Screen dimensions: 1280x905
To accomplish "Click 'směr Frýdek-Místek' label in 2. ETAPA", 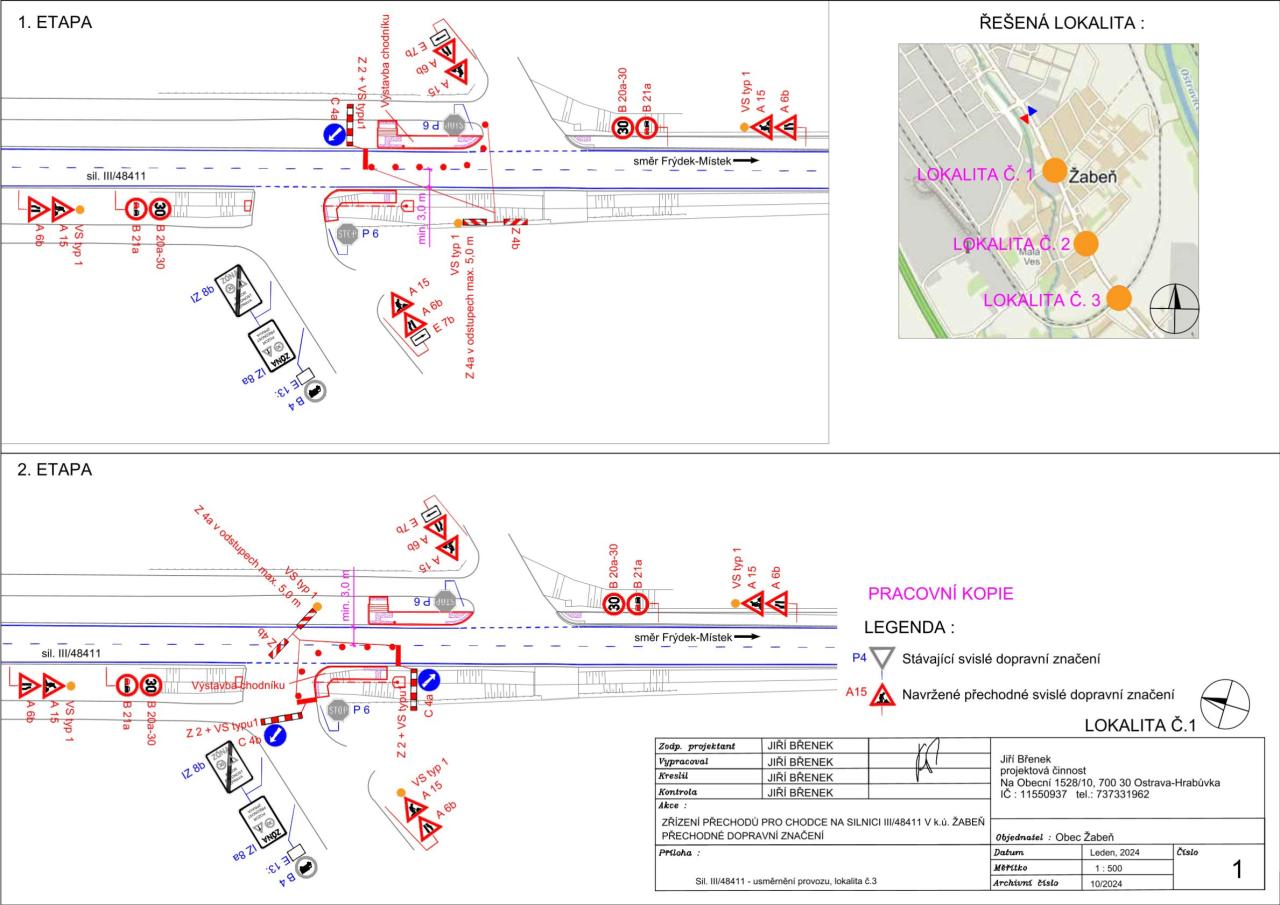I will 684,637.
